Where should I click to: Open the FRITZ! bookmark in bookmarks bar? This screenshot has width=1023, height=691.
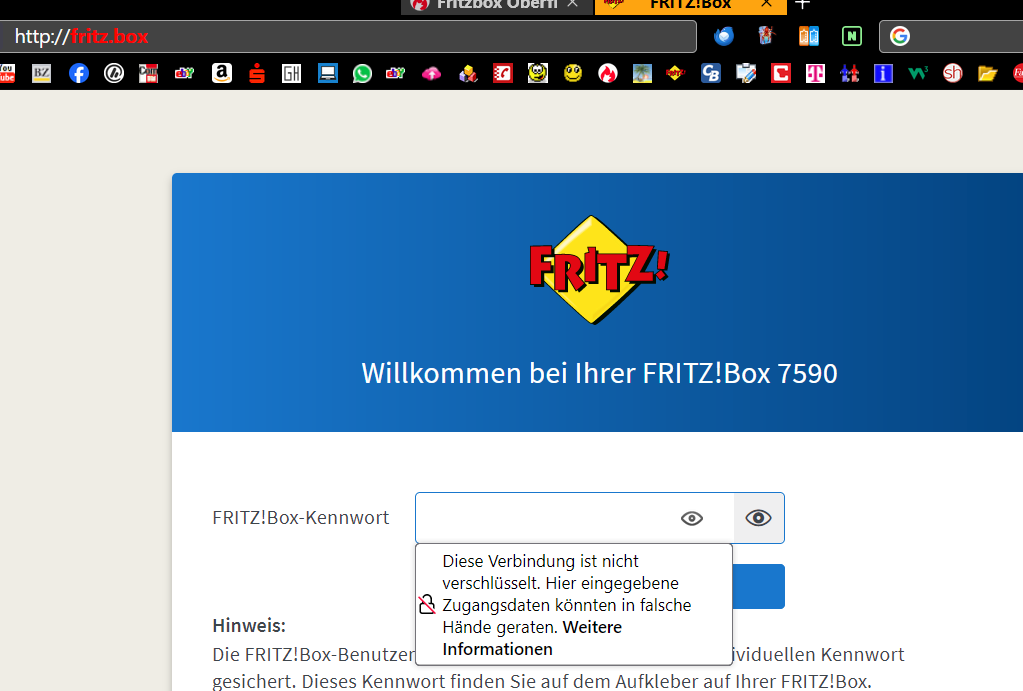click(675, 73)
